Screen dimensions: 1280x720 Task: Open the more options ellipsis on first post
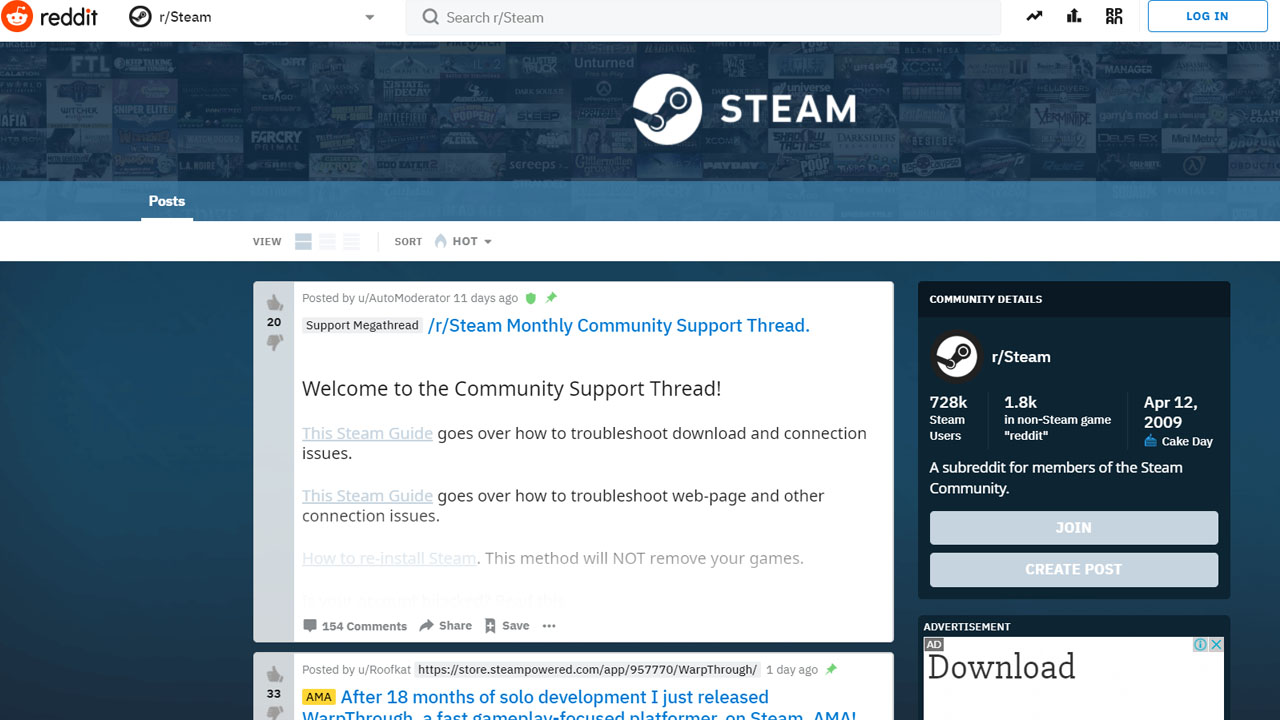pos(549,626)
